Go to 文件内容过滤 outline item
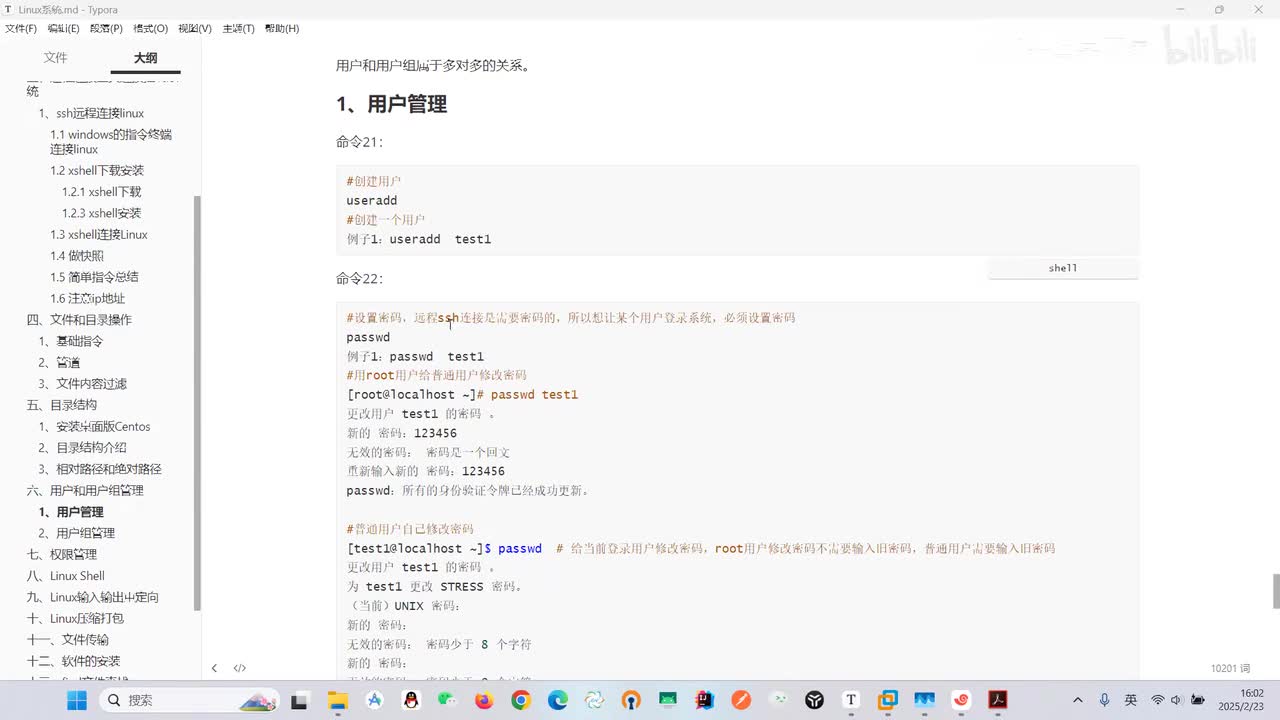This screenshot has width=1280, height=720. (x=82, y=384)
